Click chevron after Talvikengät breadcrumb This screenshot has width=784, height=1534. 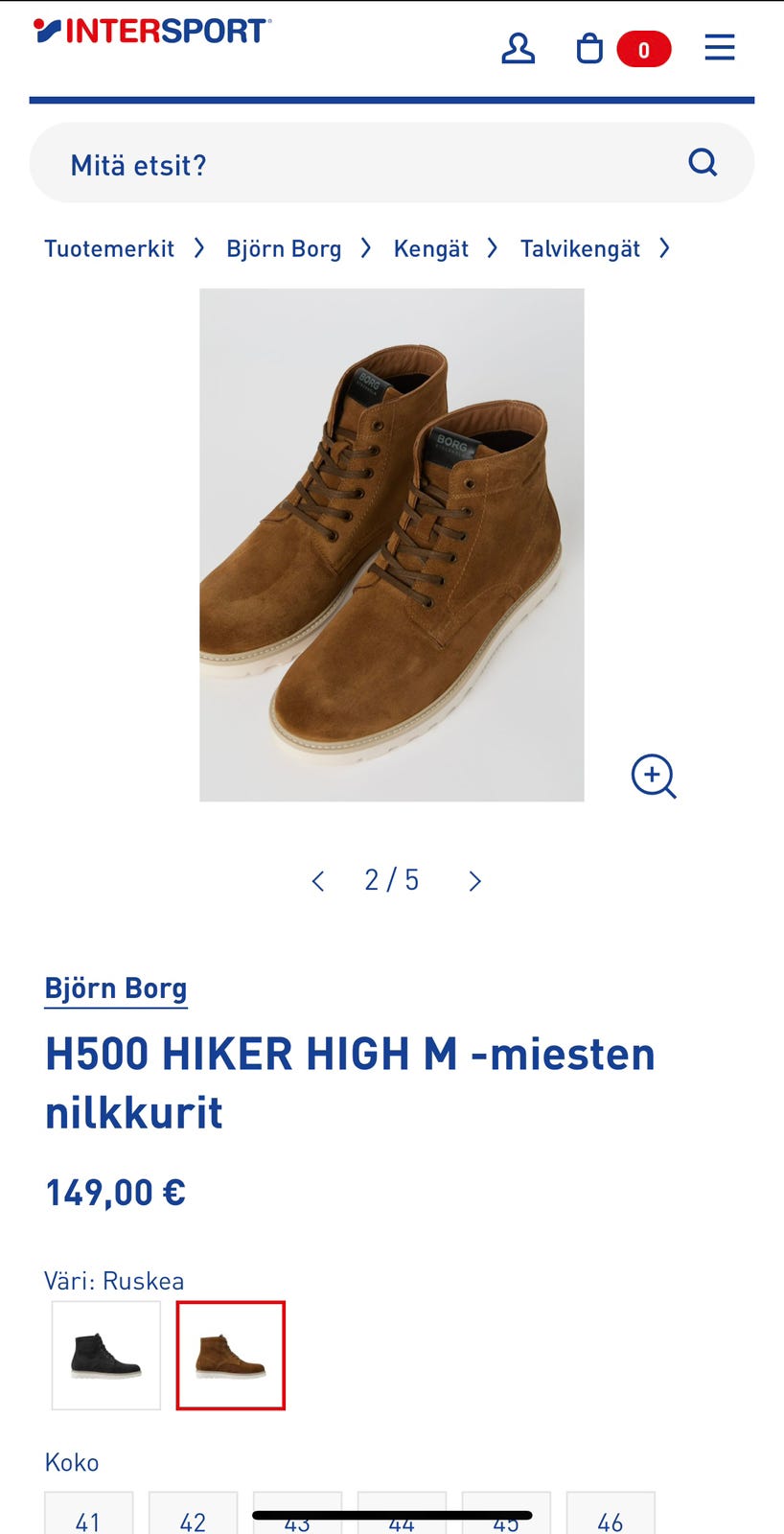coord(664,248)
